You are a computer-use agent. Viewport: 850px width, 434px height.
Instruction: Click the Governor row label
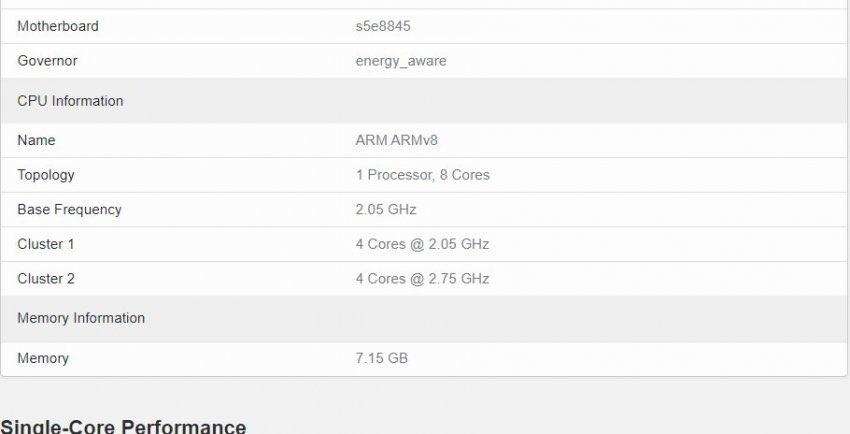pos(47,61)
